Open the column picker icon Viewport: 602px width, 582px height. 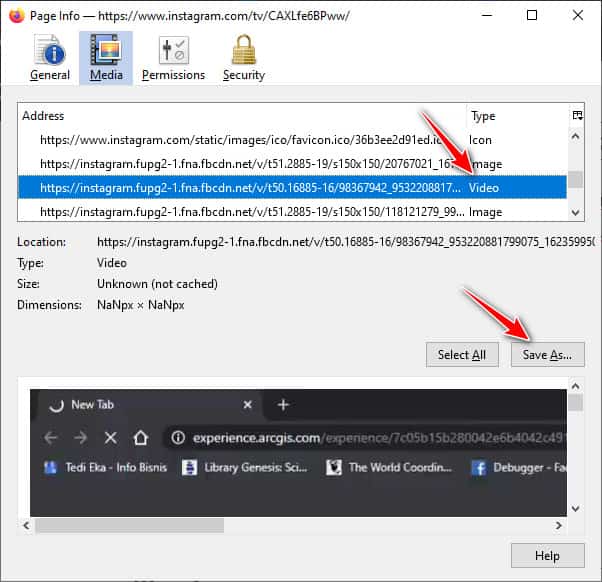point(577,115)
